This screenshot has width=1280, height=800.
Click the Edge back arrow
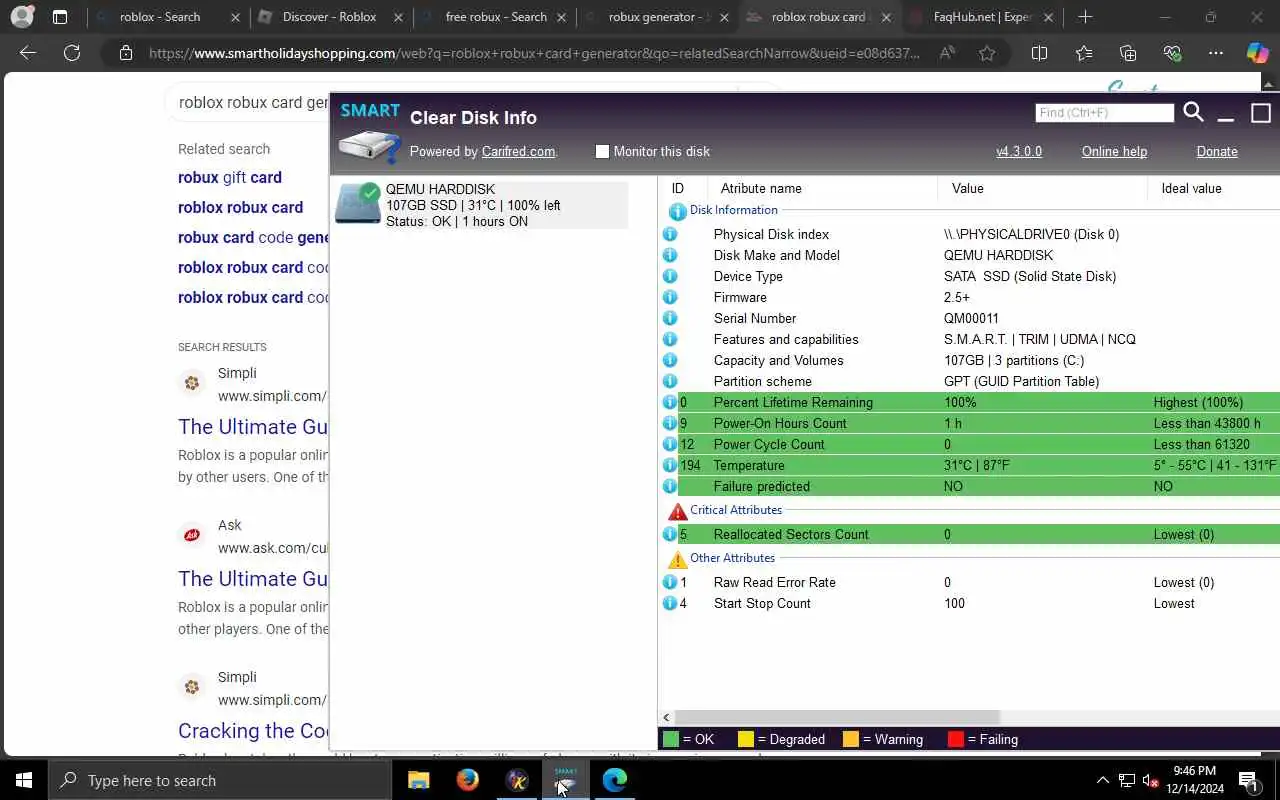28,53
